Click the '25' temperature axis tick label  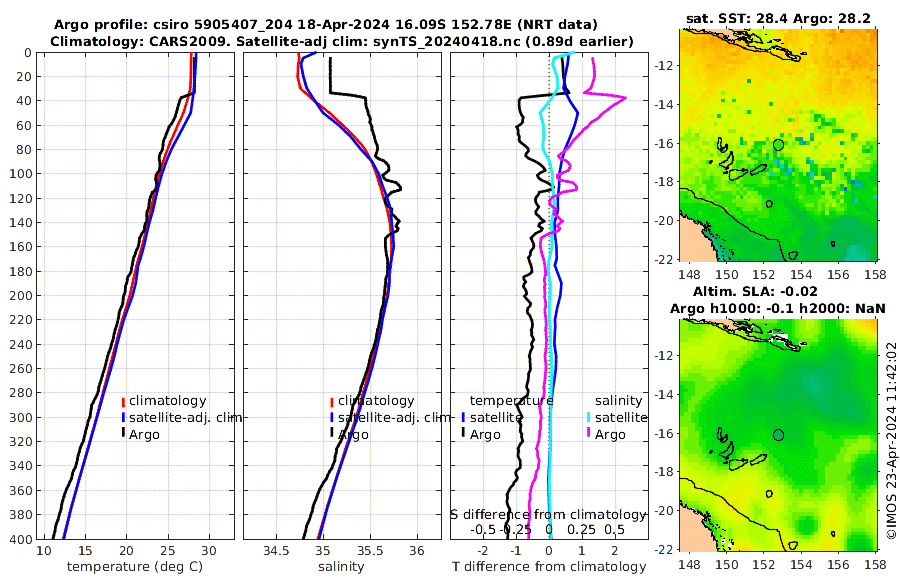tap(168, 551)
